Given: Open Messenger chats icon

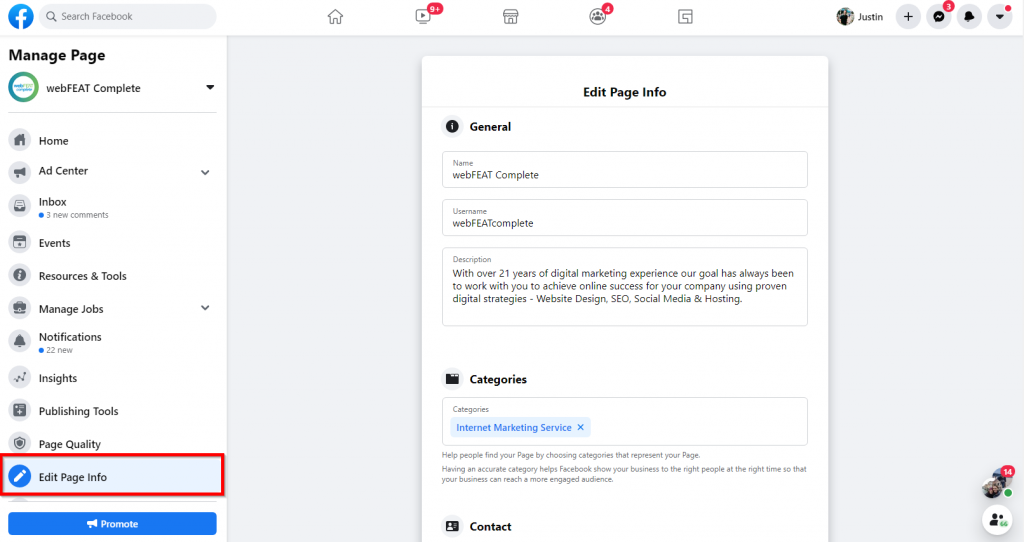Looking at the screenshot, I should tap(938, 16).
